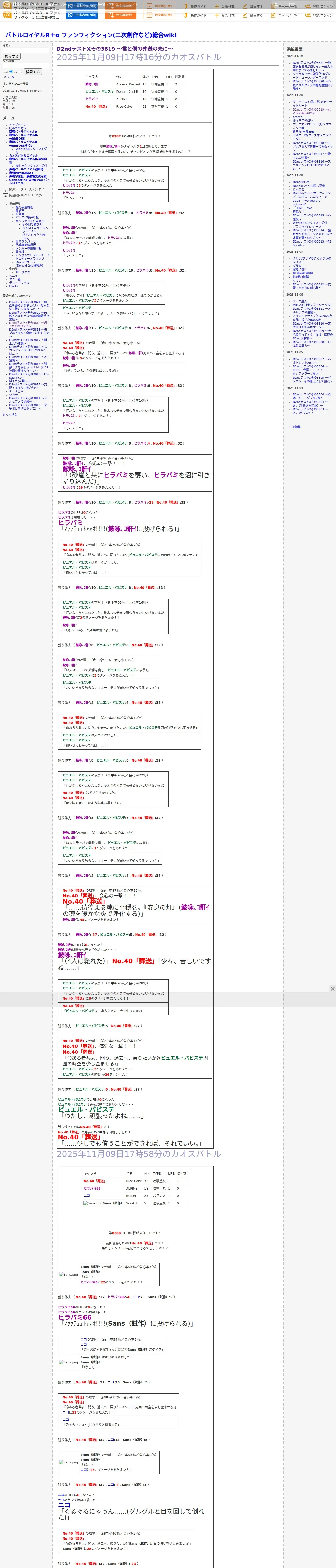Viewport: 336px width, 1568px height.
Task: Open Connecting With you バトルロイヤル! link
Action: (x=29, y=181)
